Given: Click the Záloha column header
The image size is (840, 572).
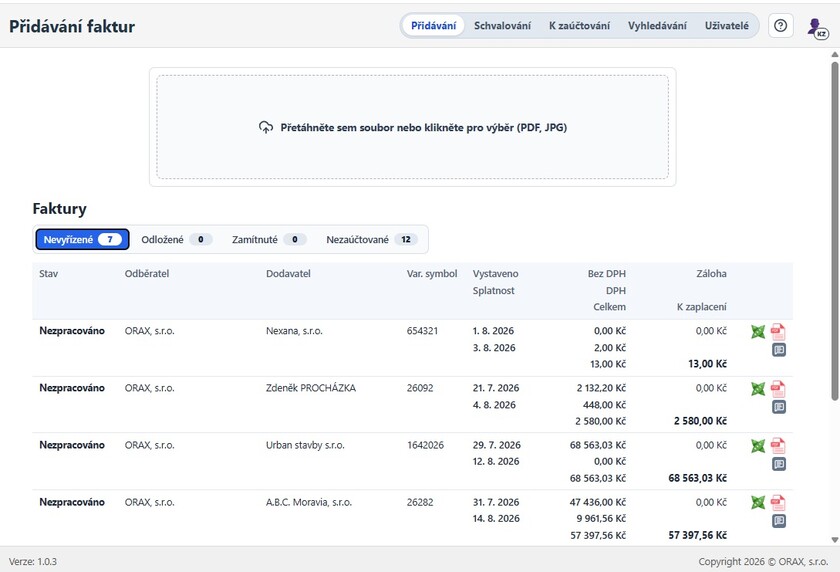Looking at the screenshot, I should [711, 274].
